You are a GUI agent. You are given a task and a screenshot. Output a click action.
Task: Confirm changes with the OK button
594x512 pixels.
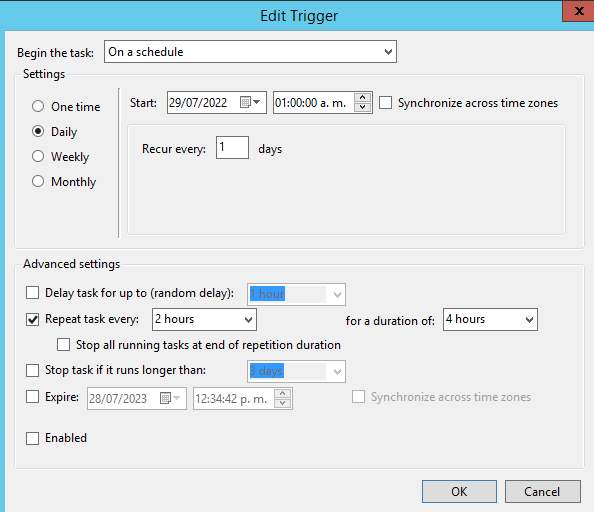click(x=459, y=492)
